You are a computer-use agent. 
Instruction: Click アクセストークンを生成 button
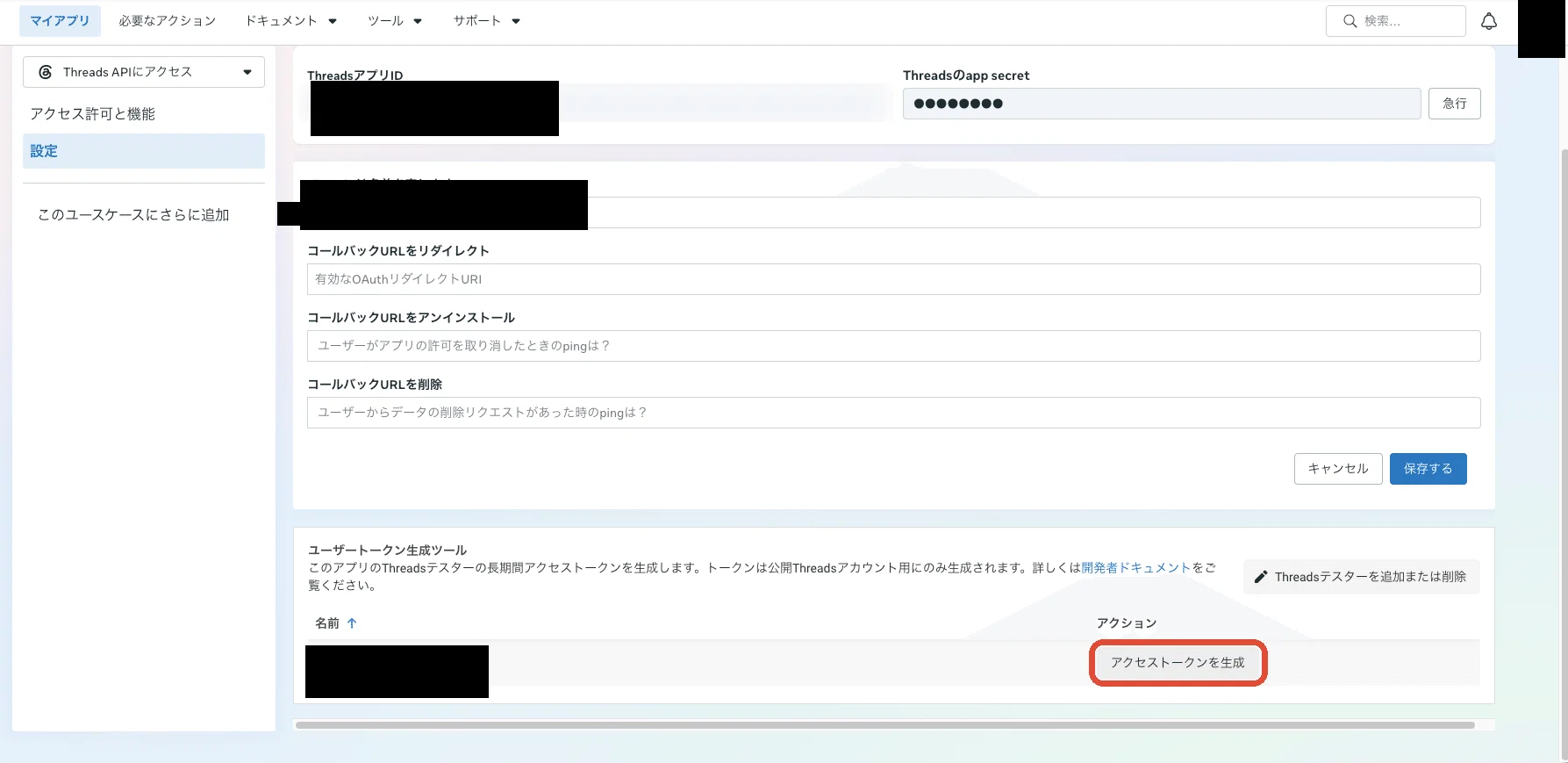click(1178, 663)
